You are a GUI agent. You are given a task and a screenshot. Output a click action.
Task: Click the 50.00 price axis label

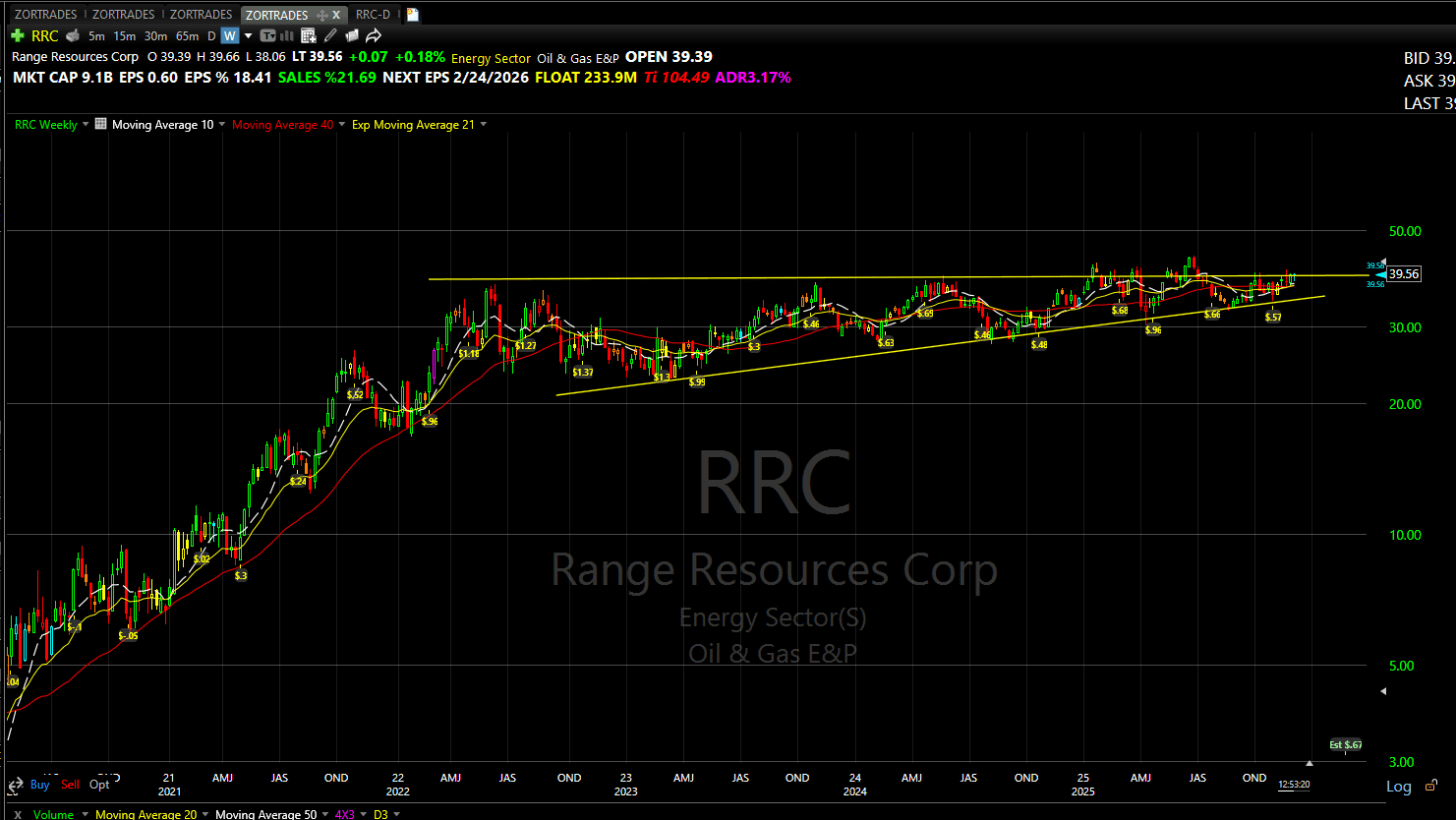click(x=1405, y=231)
